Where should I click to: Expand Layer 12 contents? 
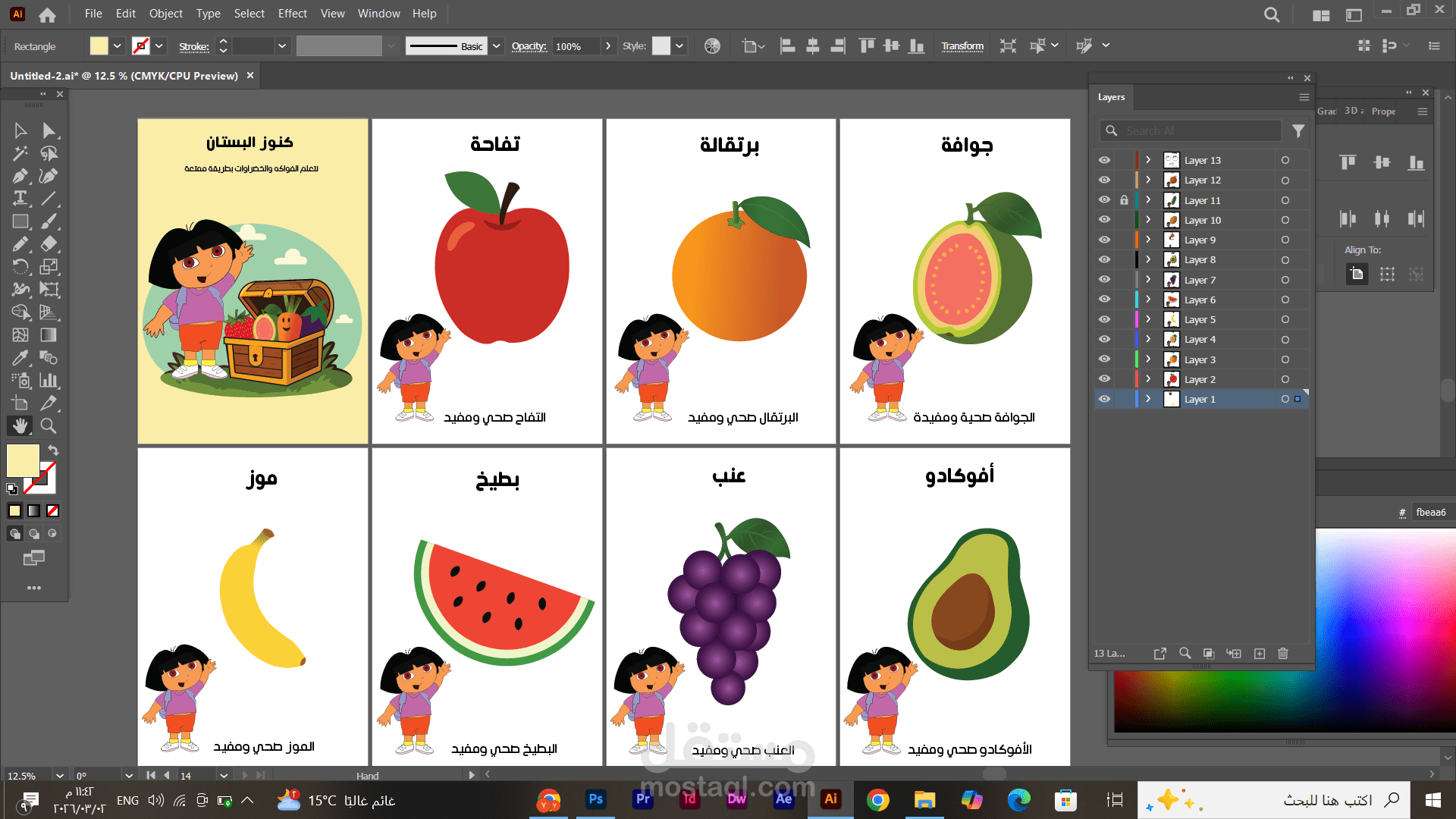coord(1148,180)
